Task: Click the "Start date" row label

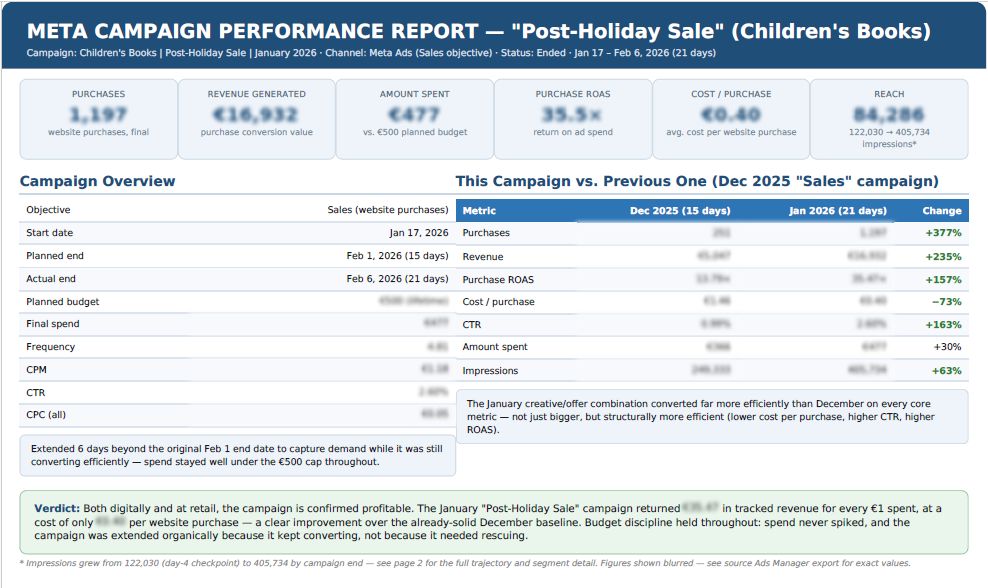Action: (x=50, y=233)
